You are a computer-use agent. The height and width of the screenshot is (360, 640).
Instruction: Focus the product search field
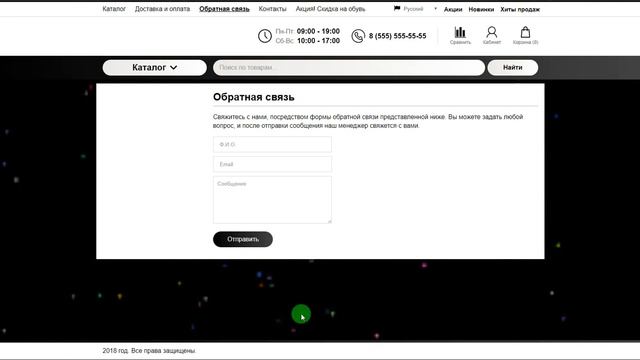pos(349,67)
